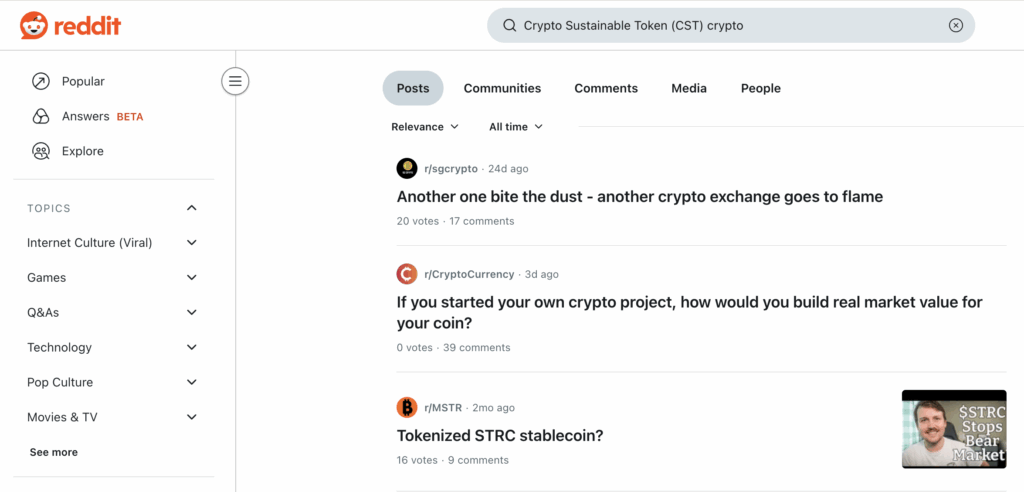Expand the Internet Culture (Viral) topic
Image resolution: width=1024 pixels, height=492 pixels.
click(192, 243)
